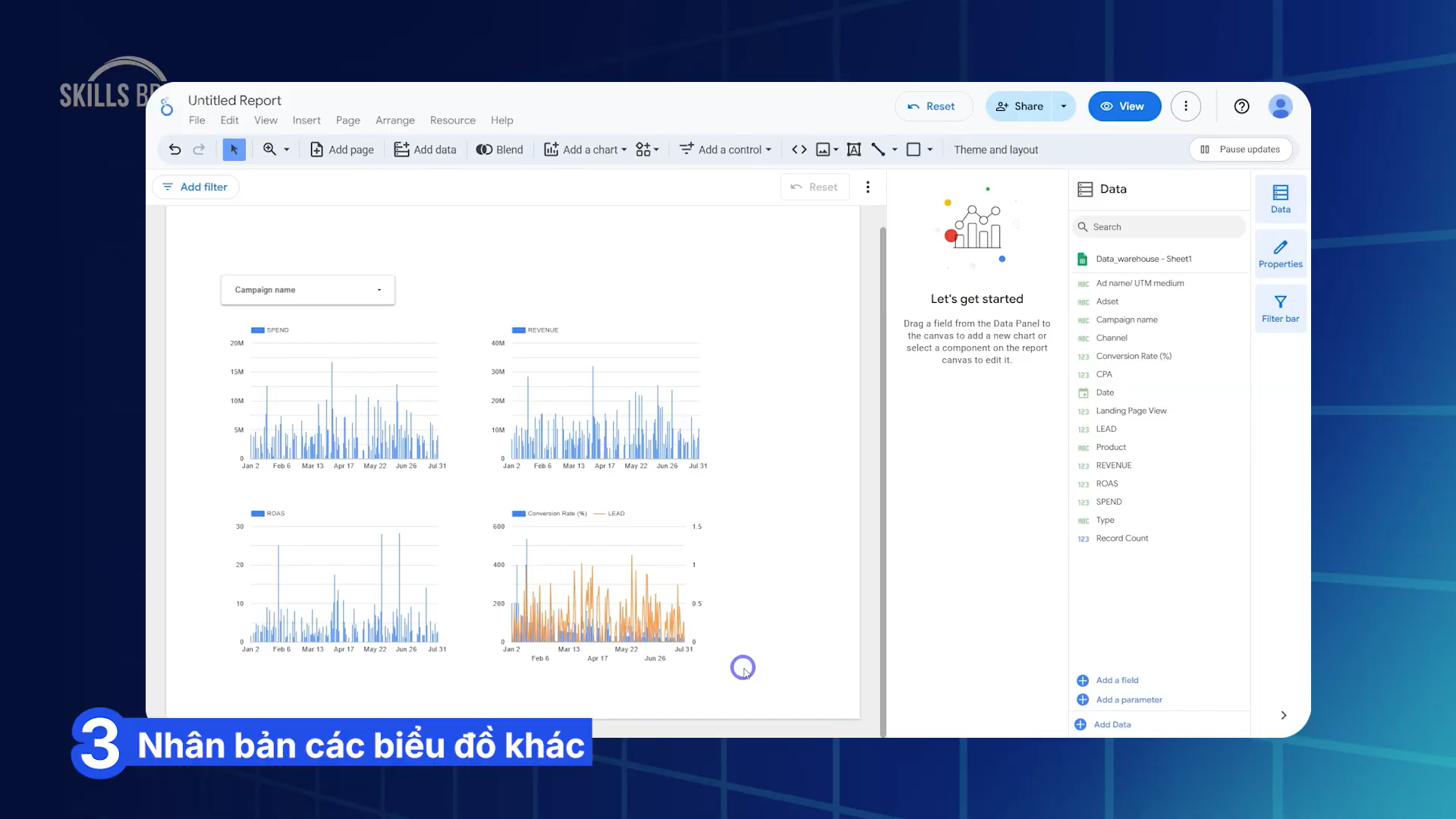The height and width of the screenshot is (819, 1456).
Task: Select the text box tool
Action: [854, 150]
